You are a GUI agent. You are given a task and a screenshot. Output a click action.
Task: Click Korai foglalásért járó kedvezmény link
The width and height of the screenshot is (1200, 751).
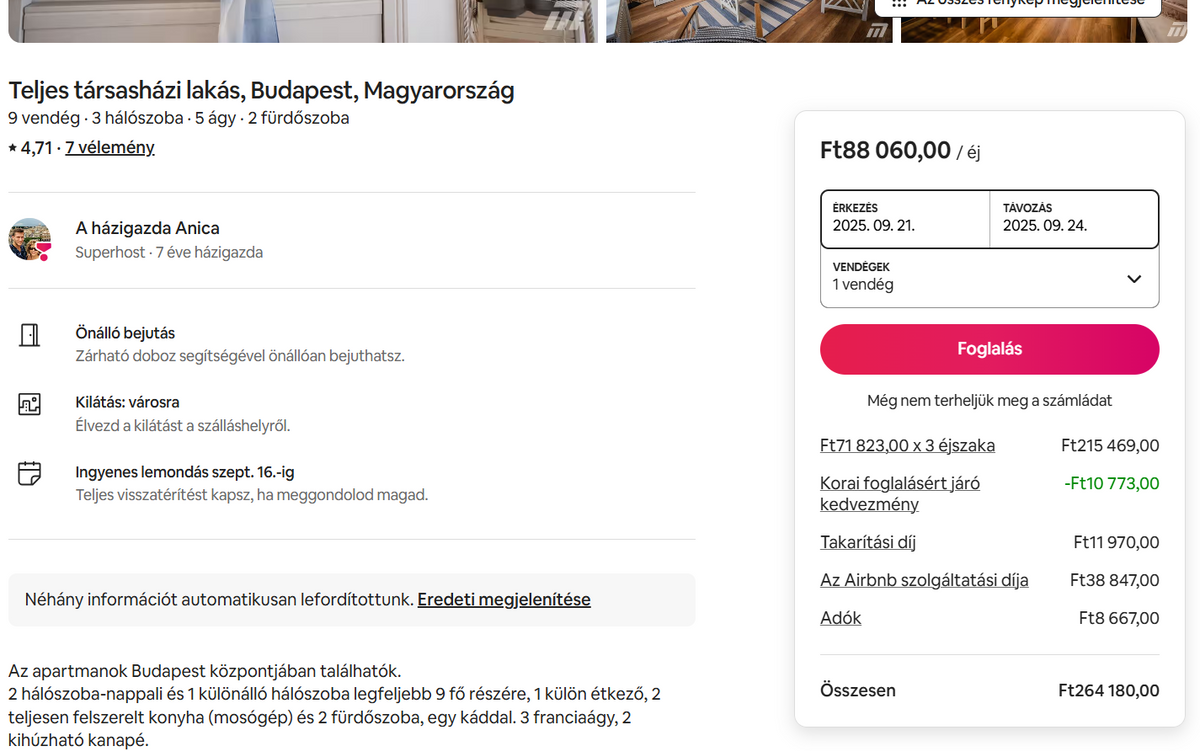point(900,494)
